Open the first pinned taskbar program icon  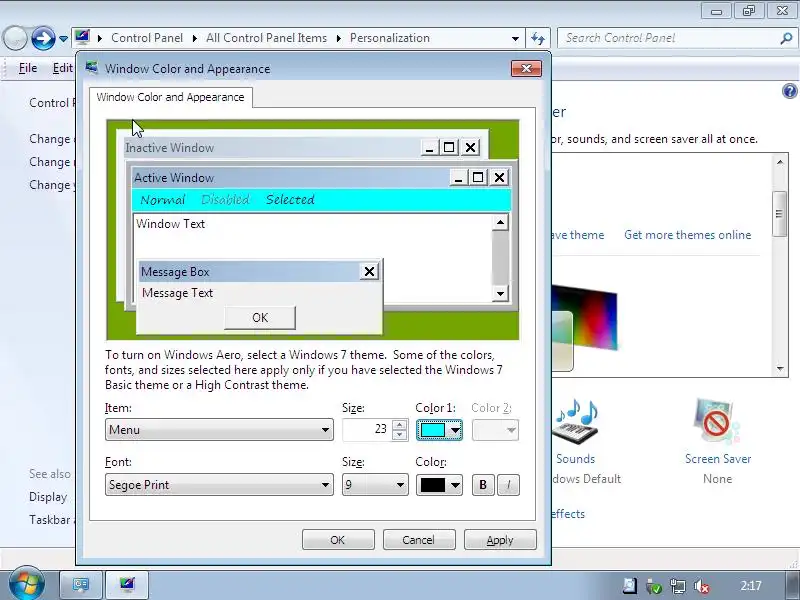[81, 585]
